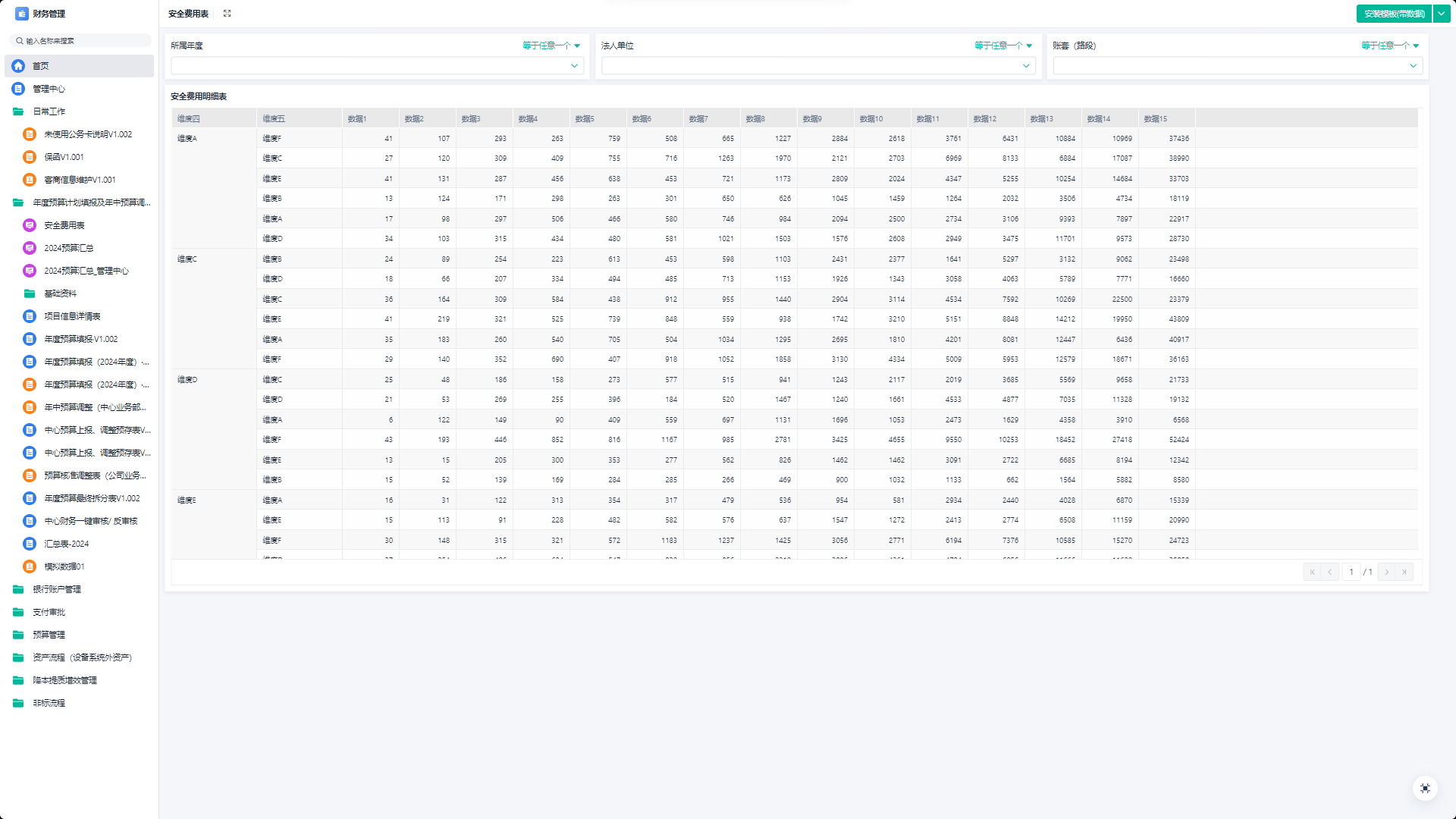
Task: Open the 法人单位 dropdown field
Action: click(x=817, y=66)
